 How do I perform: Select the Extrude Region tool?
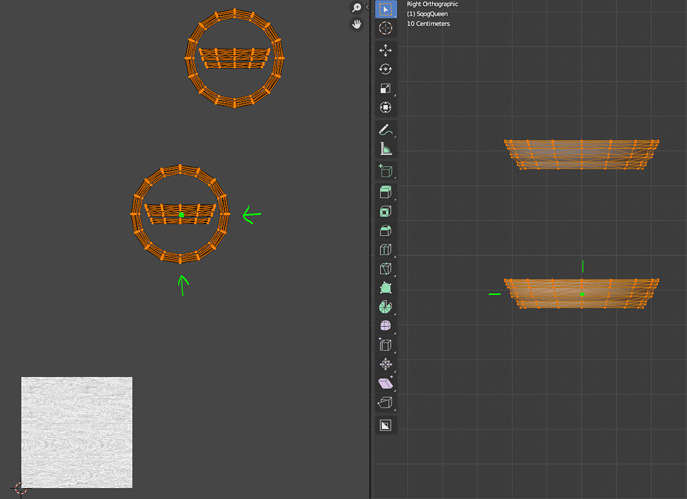coord(386,192)
